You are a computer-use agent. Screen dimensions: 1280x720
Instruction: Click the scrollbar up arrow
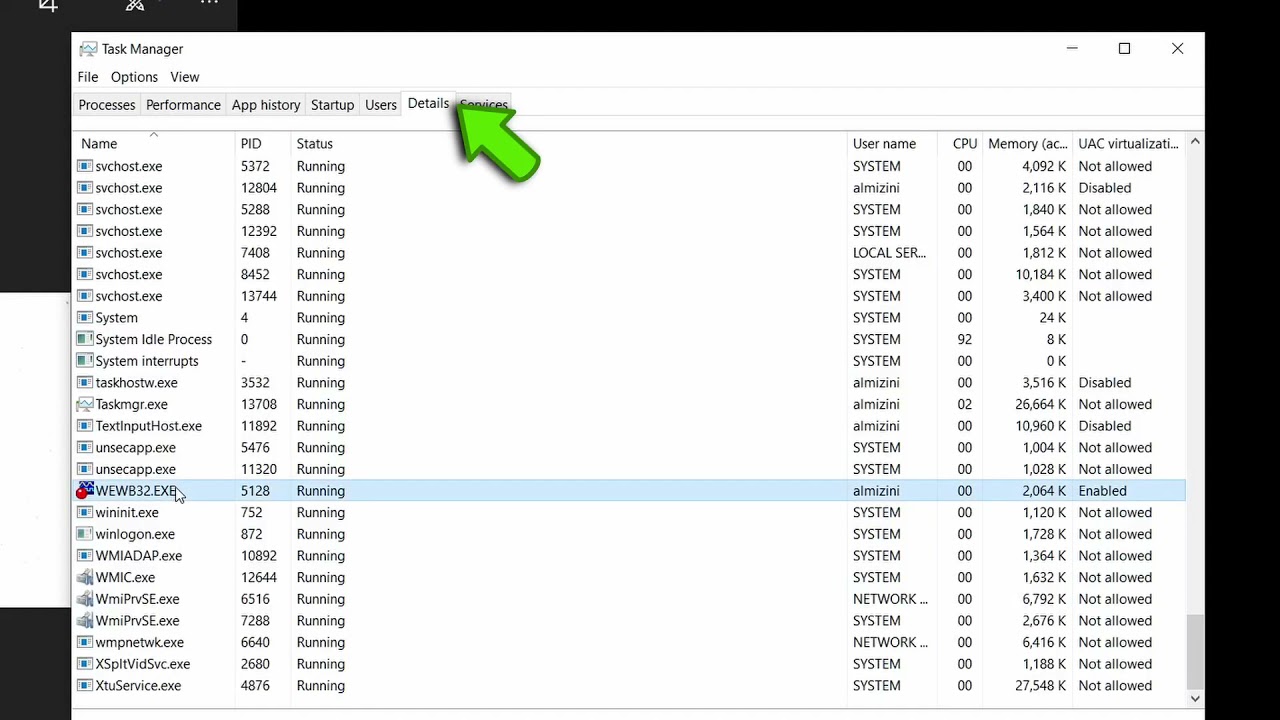1195,142
